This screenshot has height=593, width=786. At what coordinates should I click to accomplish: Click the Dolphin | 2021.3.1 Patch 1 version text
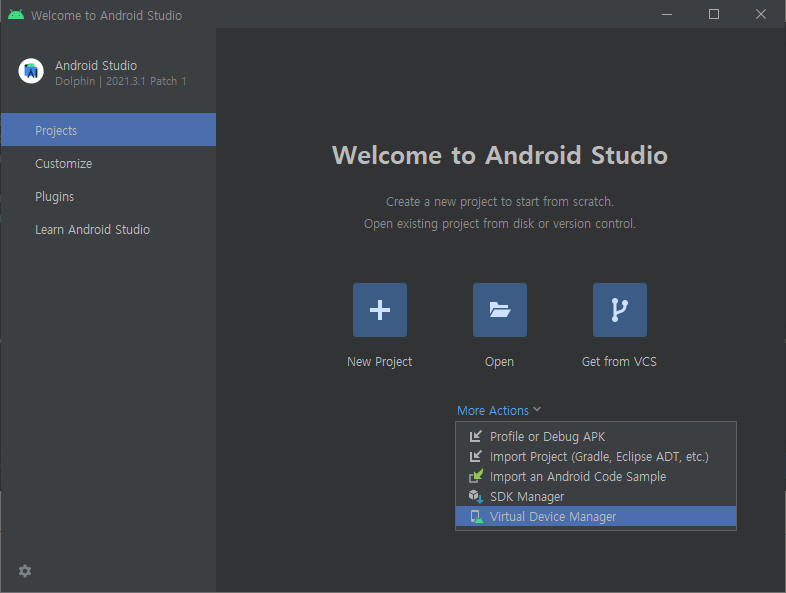(x=120, y=81)
